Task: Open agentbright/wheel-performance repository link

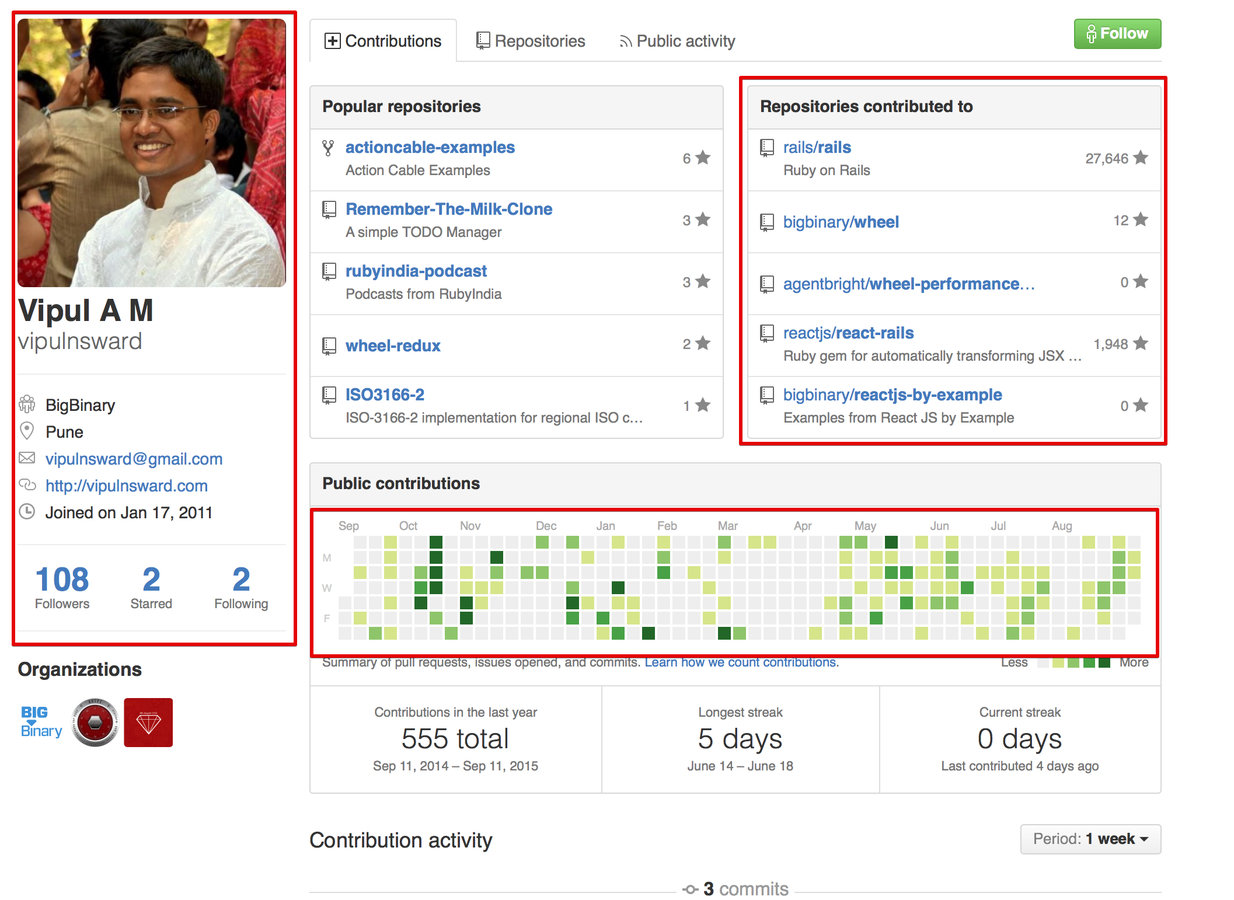Action: tap(909, 284)
